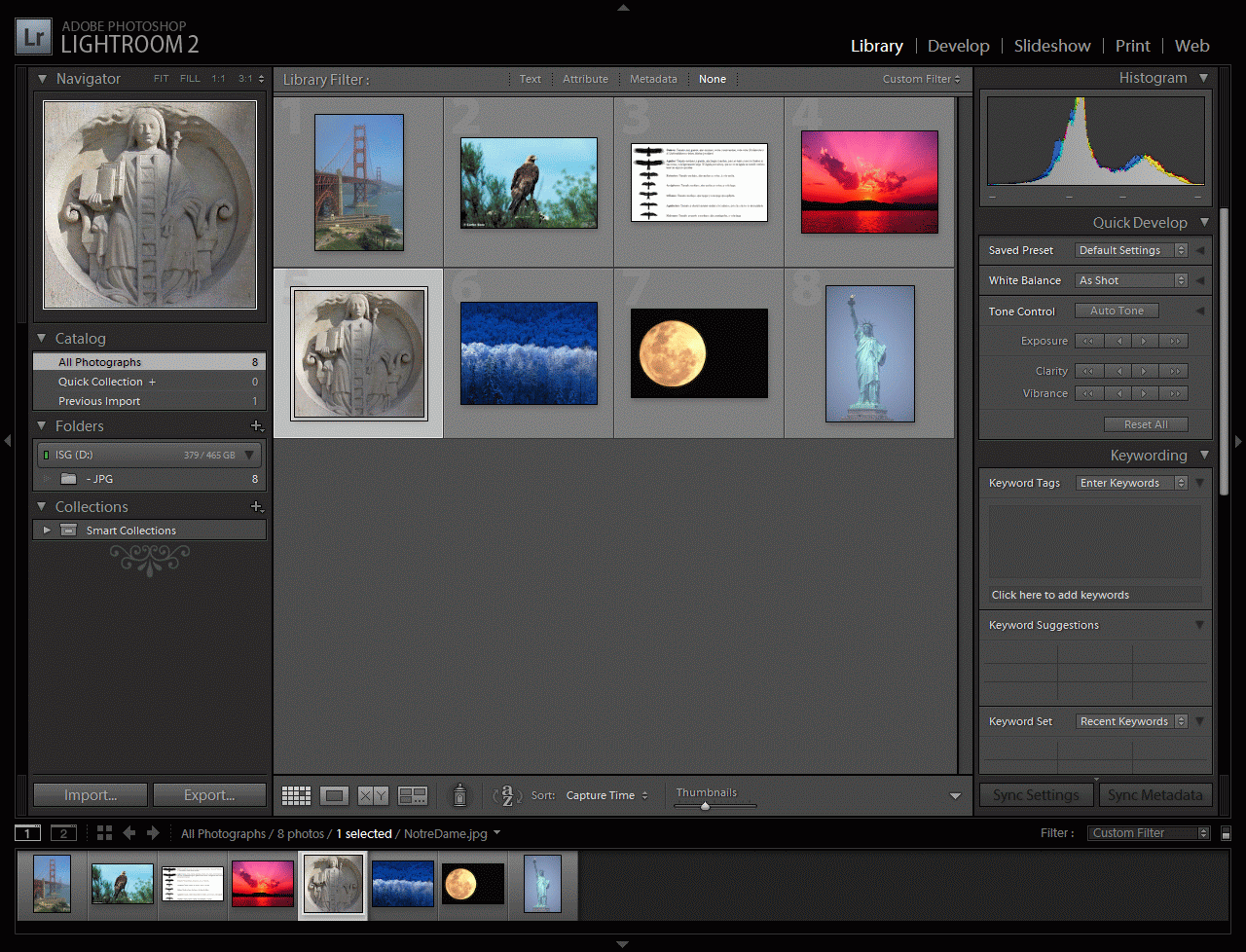This screenshot has height=952, width=1246.
Task: Click the Auto Tone button
Action: tap(1117, 311)
